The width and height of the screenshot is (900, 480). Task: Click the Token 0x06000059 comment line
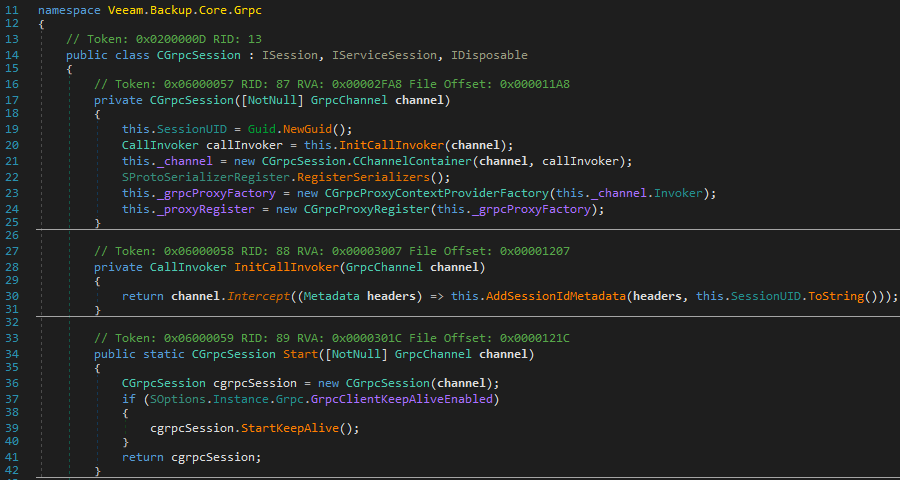click(x=332, y=339)
